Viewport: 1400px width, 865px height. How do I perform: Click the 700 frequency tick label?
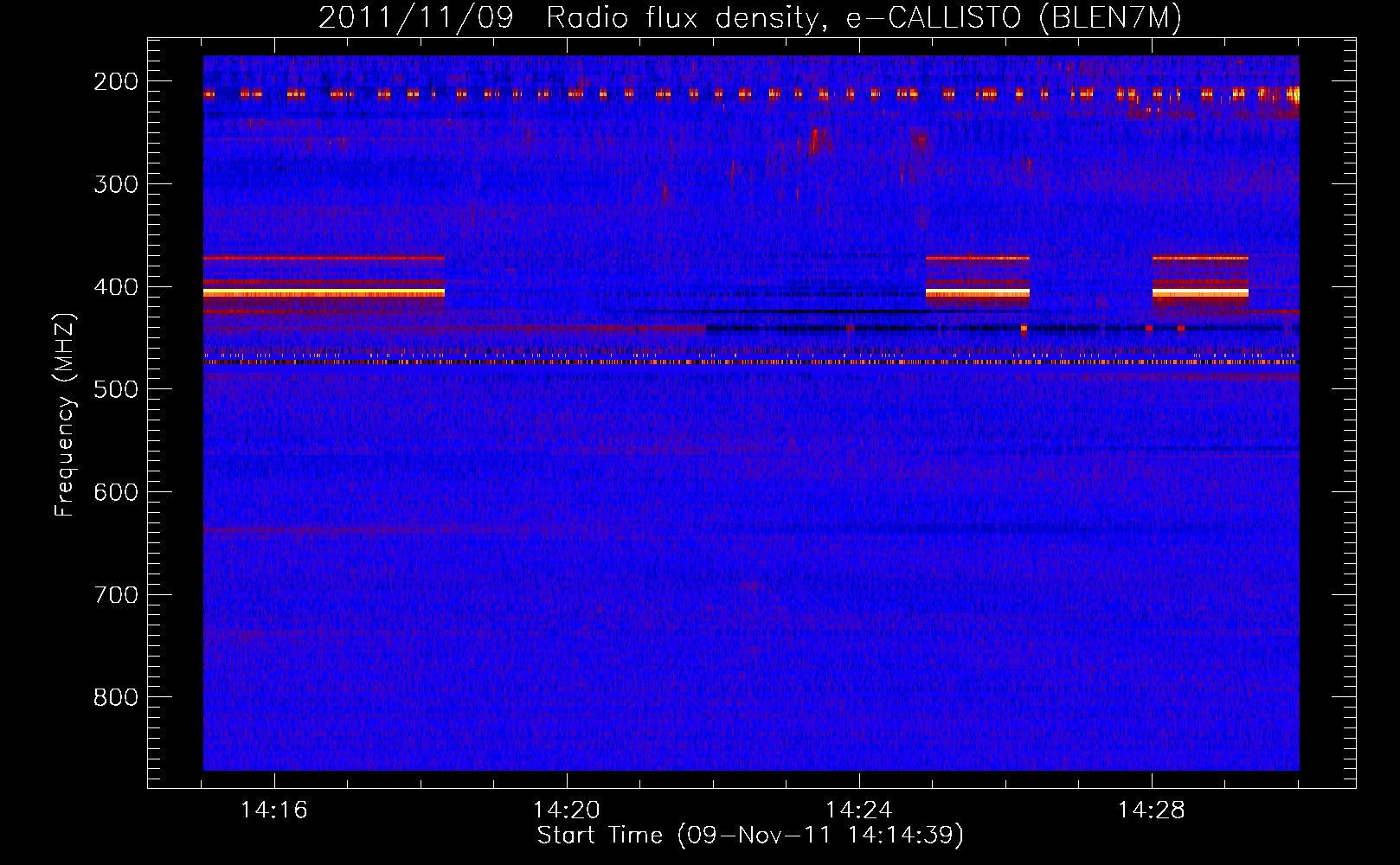pos(116,595)
